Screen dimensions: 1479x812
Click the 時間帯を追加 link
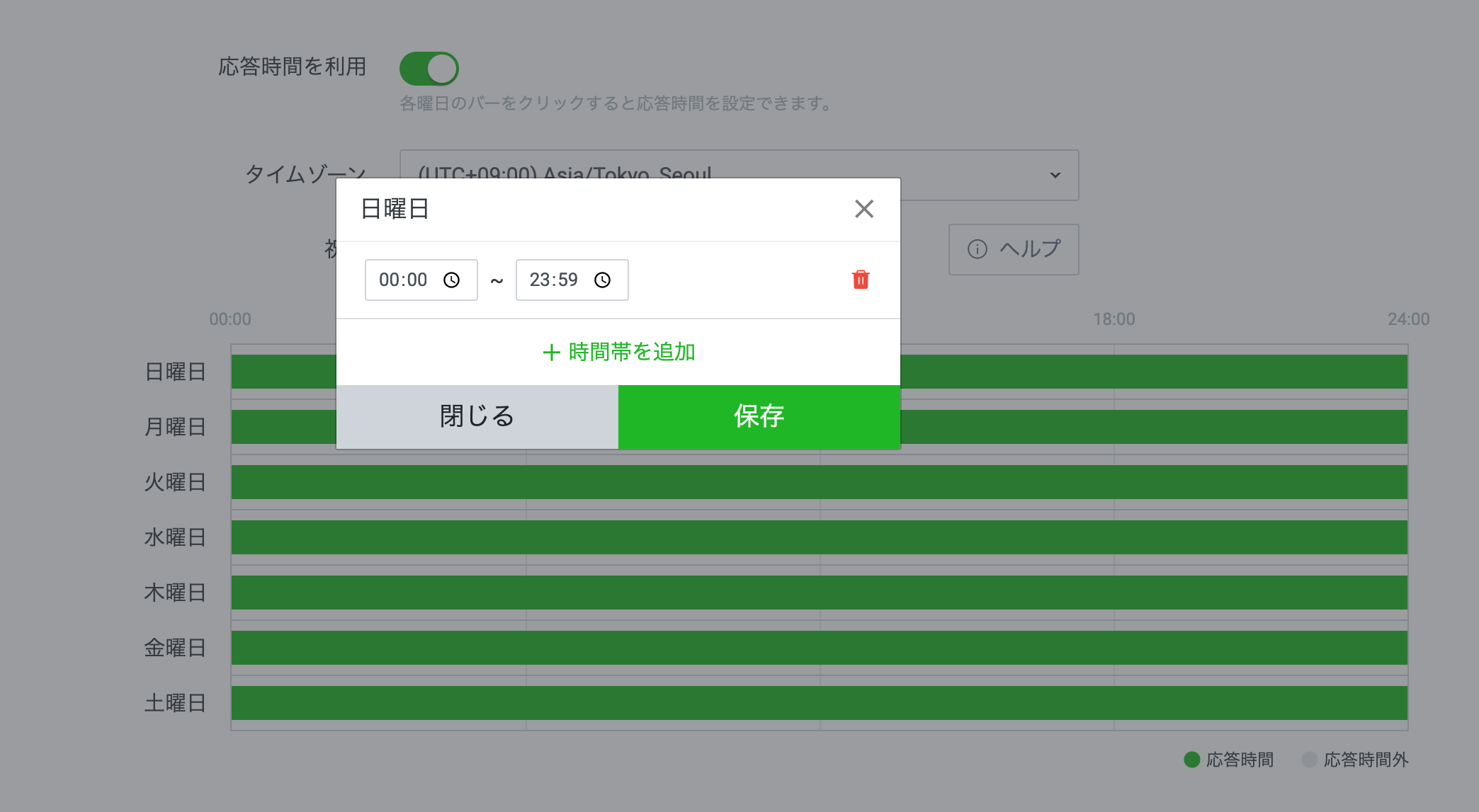pyautogui.click(x=630, y=353)
